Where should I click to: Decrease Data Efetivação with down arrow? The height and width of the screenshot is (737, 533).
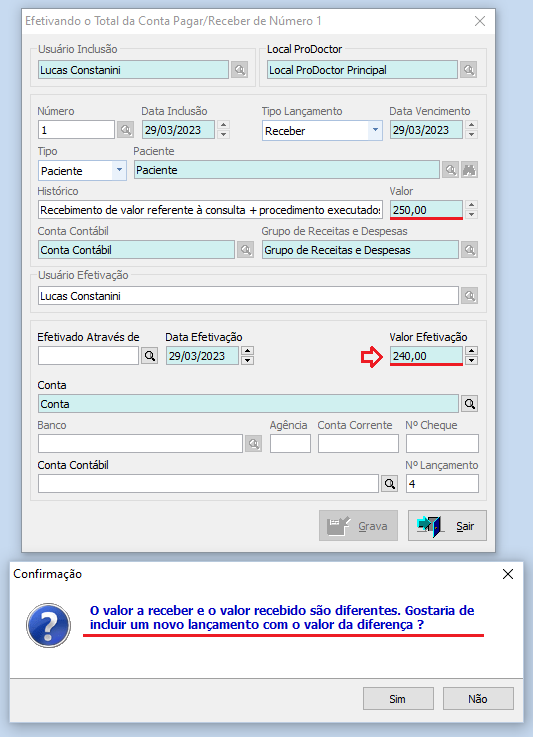(x=248, y=361)
